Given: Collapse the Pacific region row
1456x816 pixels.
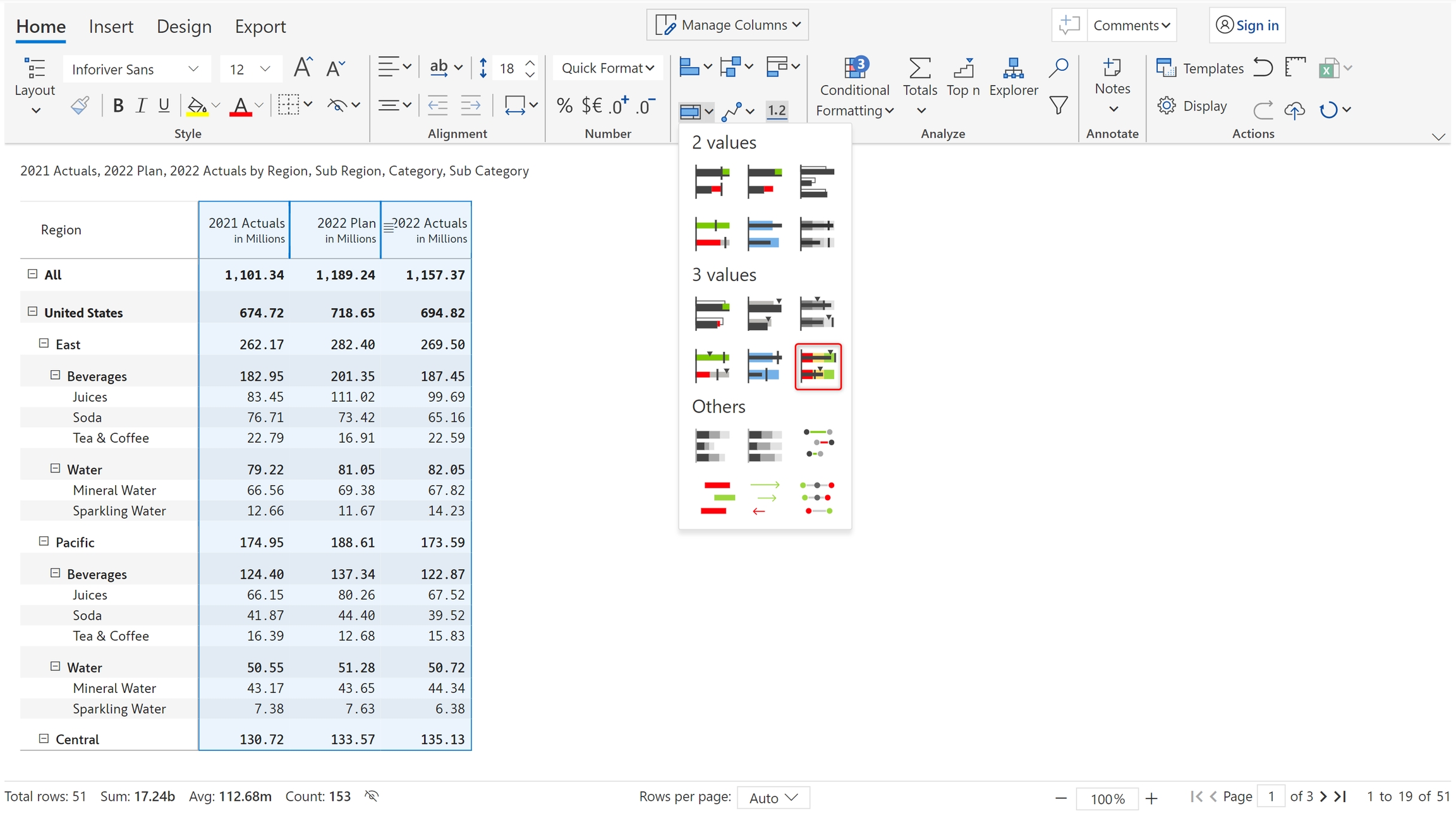Looking at the screenshot, I should click(x=44, y=541).
